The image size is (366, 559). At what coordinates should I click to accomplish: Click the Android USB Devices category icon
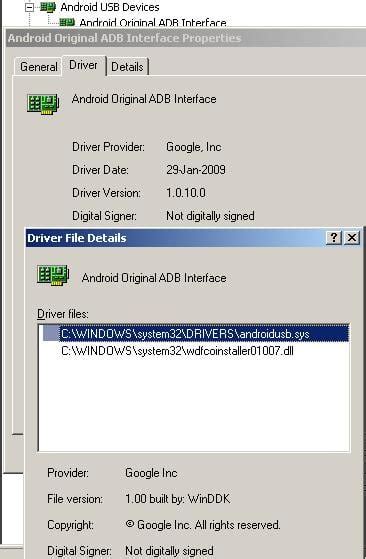coord(48,7)
